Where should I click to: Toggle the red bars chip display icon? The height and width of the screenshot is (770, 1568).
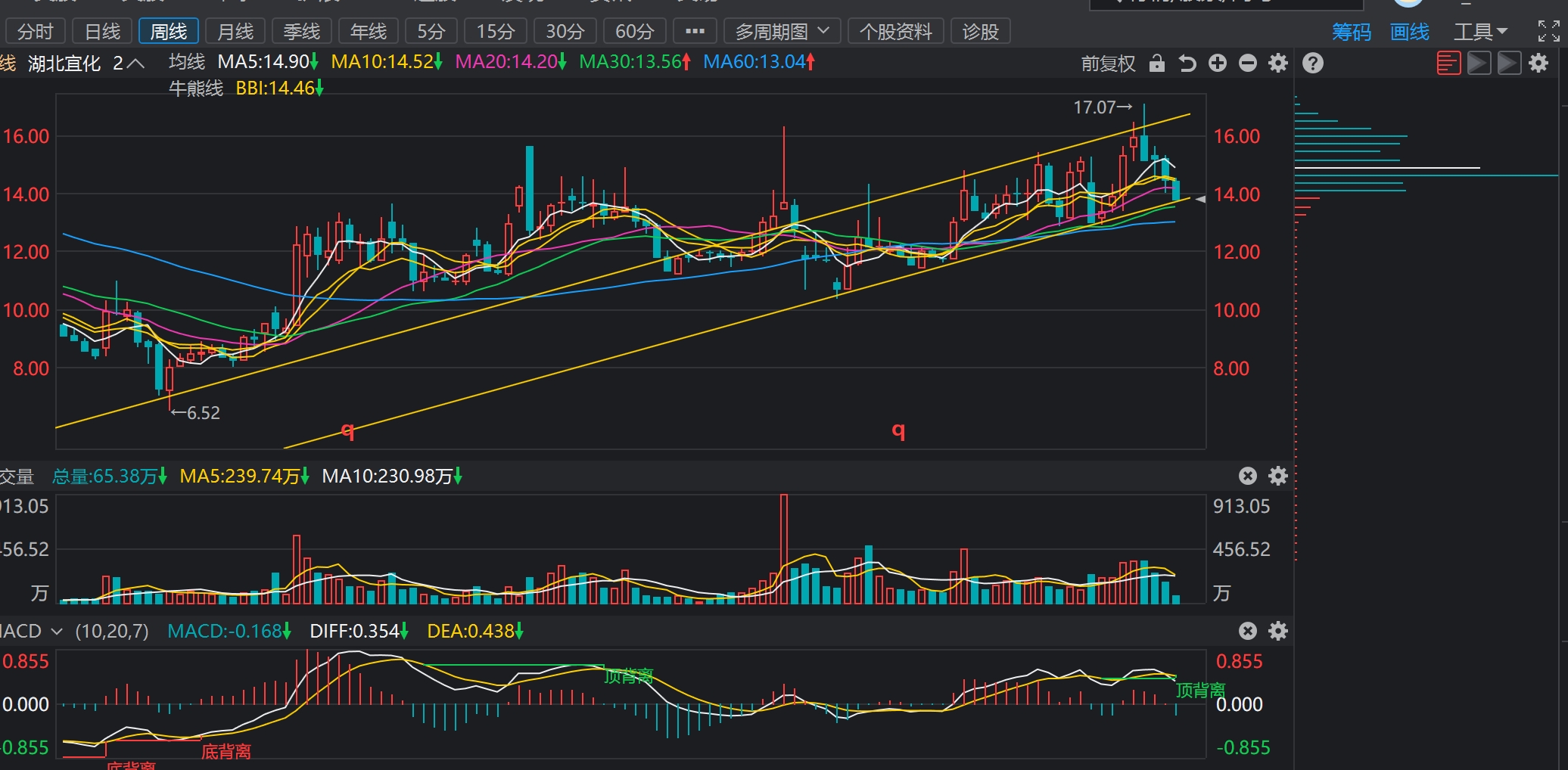point(1448,63)
